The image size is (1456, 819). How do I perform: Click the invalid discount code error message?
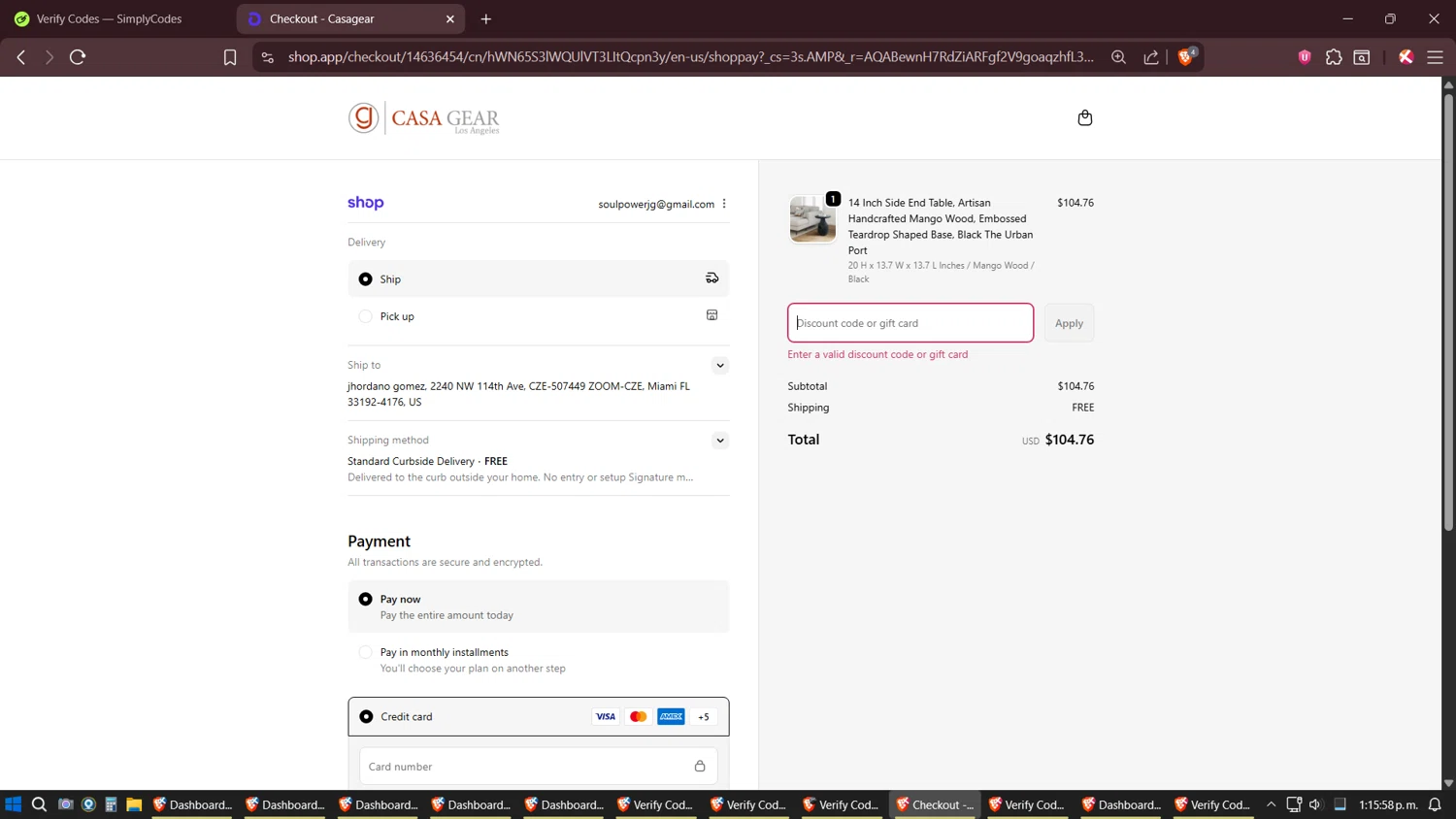(877, 354)
